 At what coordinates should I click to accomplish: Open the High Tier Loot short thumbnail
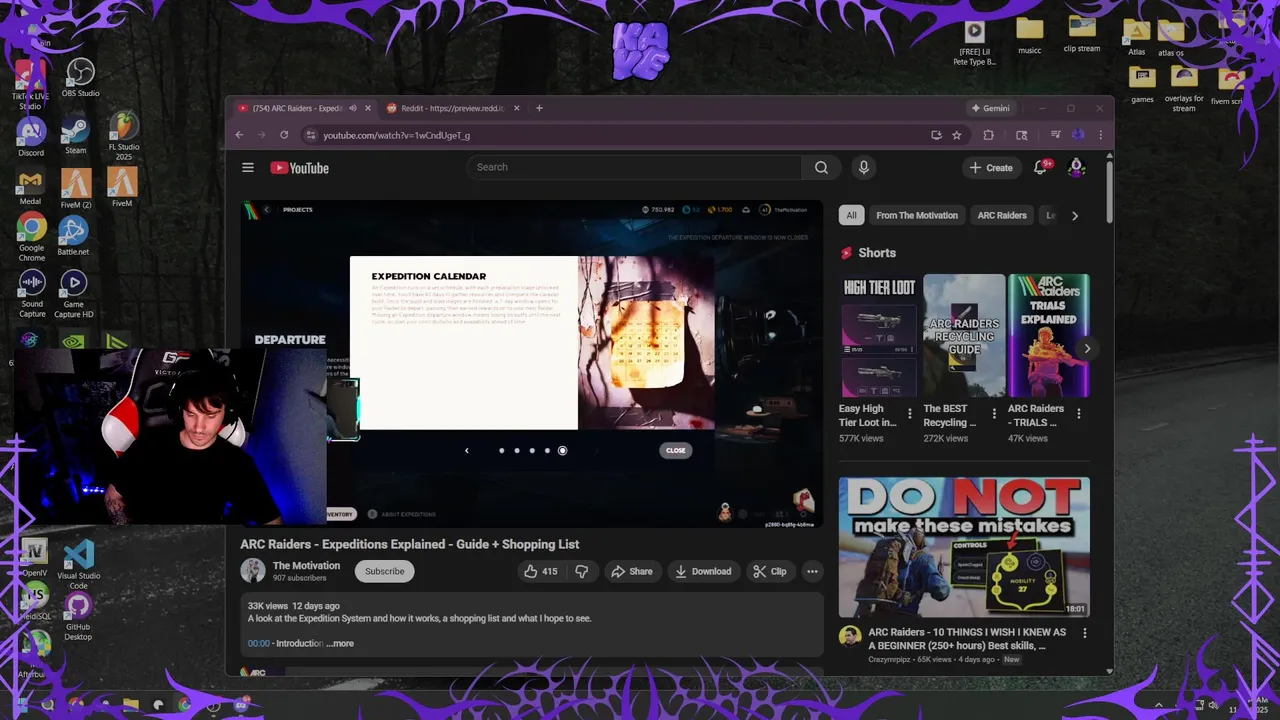(x=878, y=335)
